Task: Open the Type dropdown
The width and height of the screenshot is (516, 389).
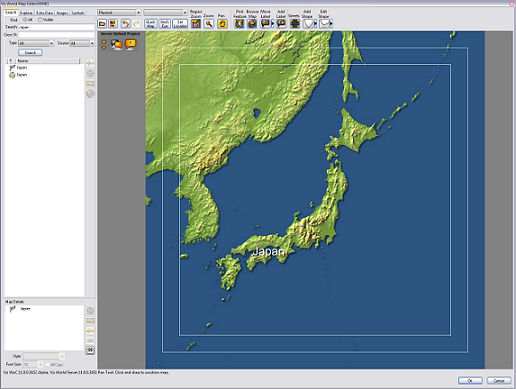Action: coord(36,43)
